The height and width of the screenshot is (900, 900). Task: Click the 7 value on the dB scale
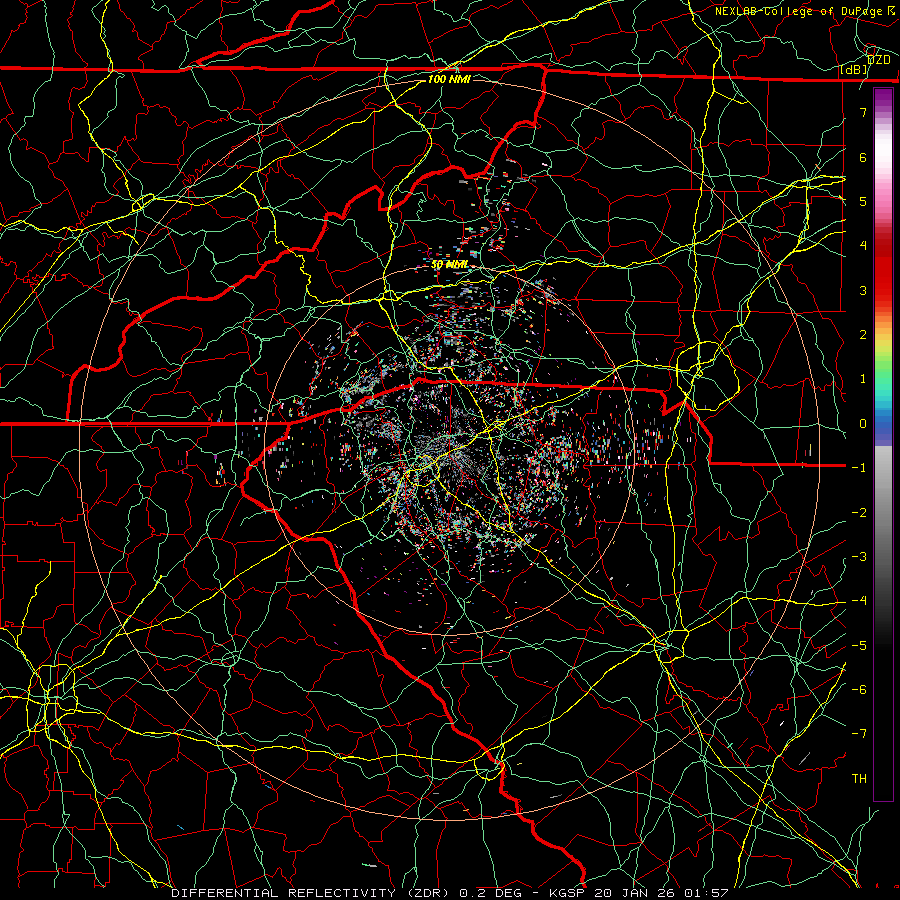[863, 112]
